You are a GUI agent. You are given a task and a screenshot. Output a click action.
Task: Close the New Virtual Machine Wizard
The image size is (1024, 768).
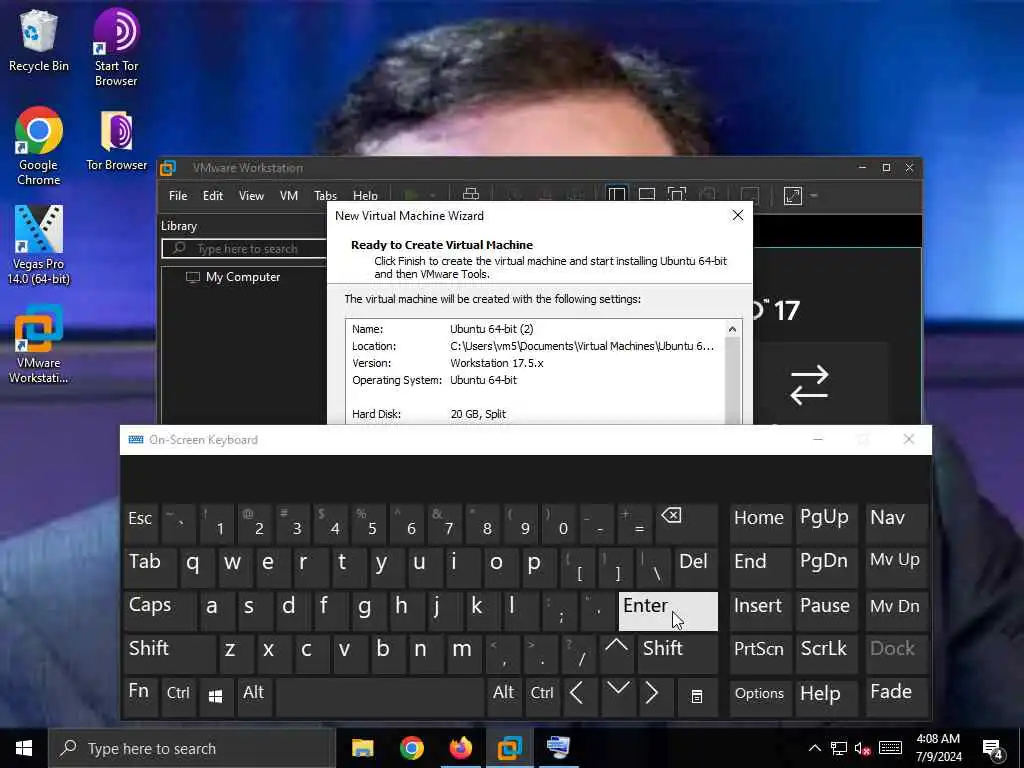click(x=737, y=215)
